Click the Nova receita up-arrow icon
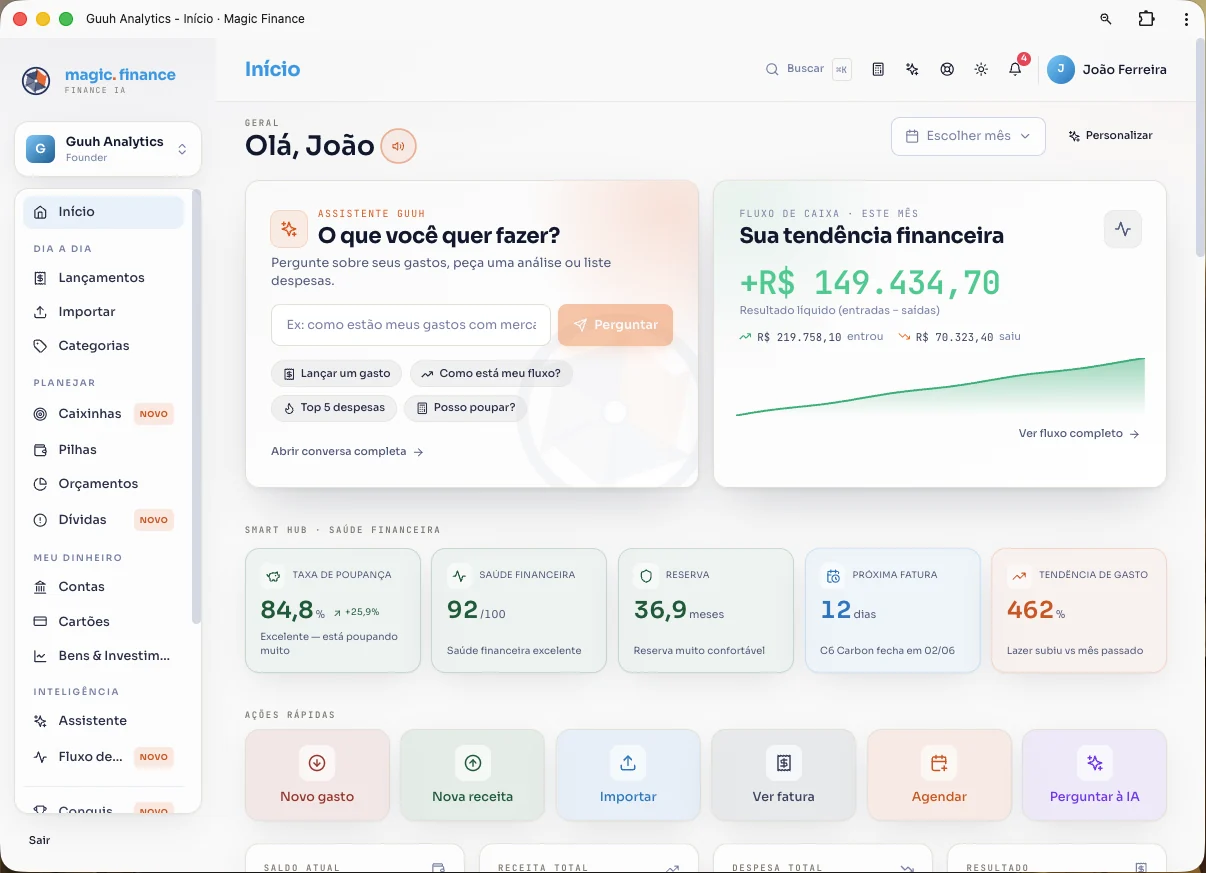This screenshot has height=873, width=1206. [x=473, y=763]
